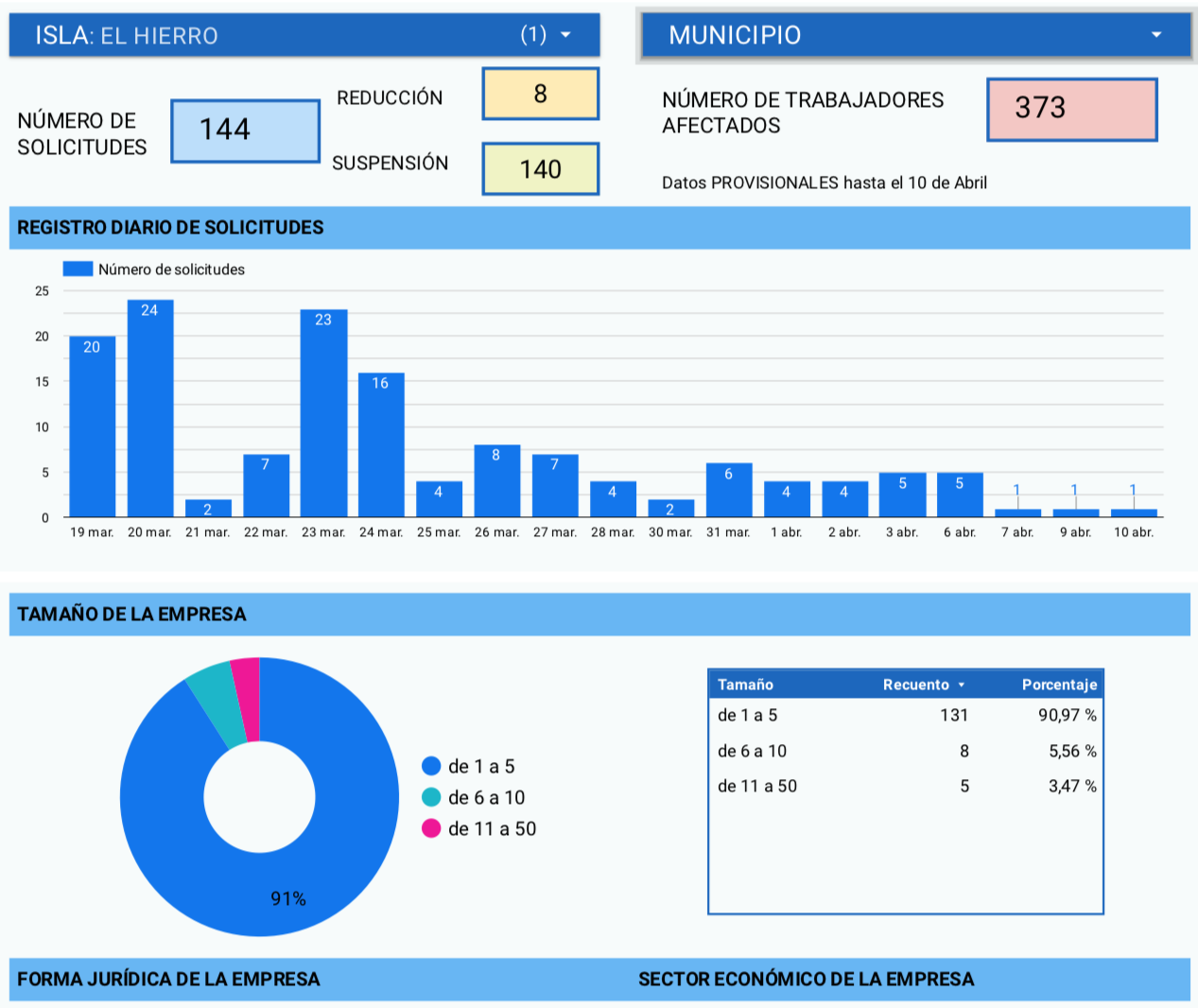Click the 'de 1 a 5' legend dot

[431, 766]
